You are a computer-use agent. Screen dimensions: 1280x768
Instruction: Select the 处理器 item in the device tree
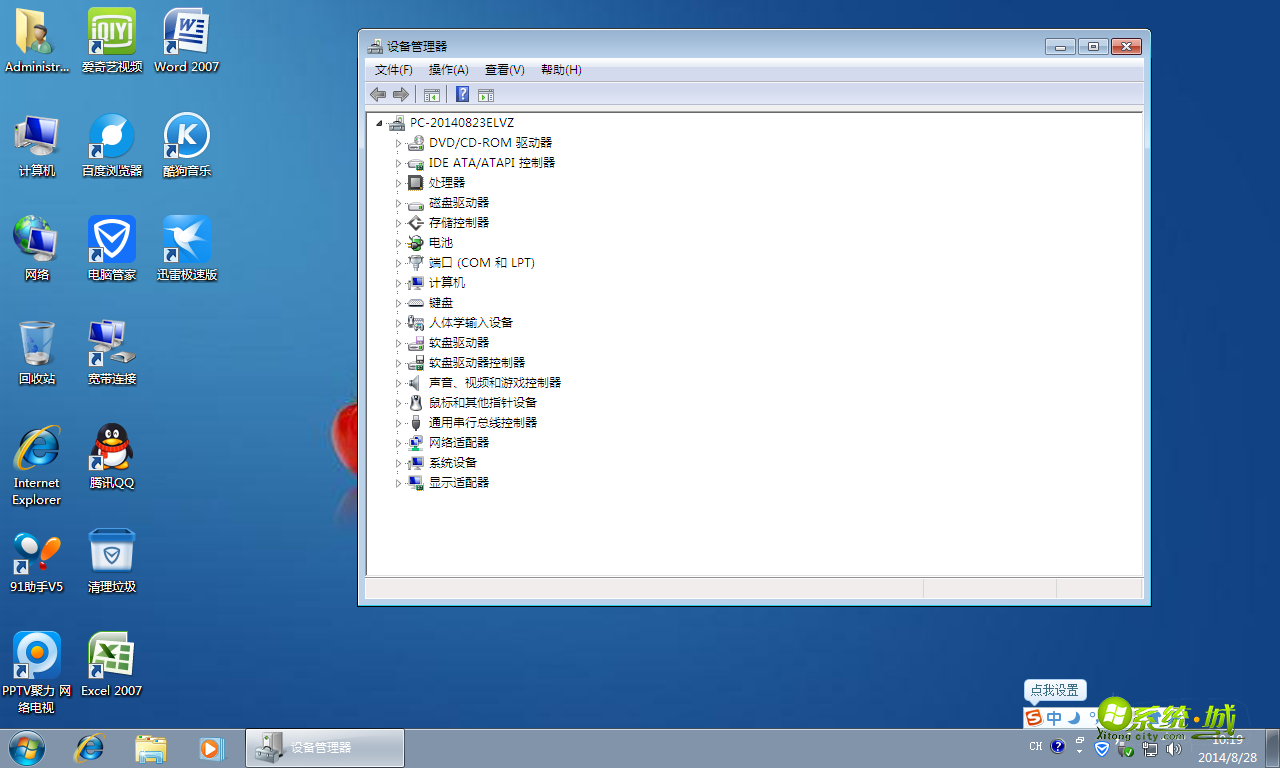point(444,182)
